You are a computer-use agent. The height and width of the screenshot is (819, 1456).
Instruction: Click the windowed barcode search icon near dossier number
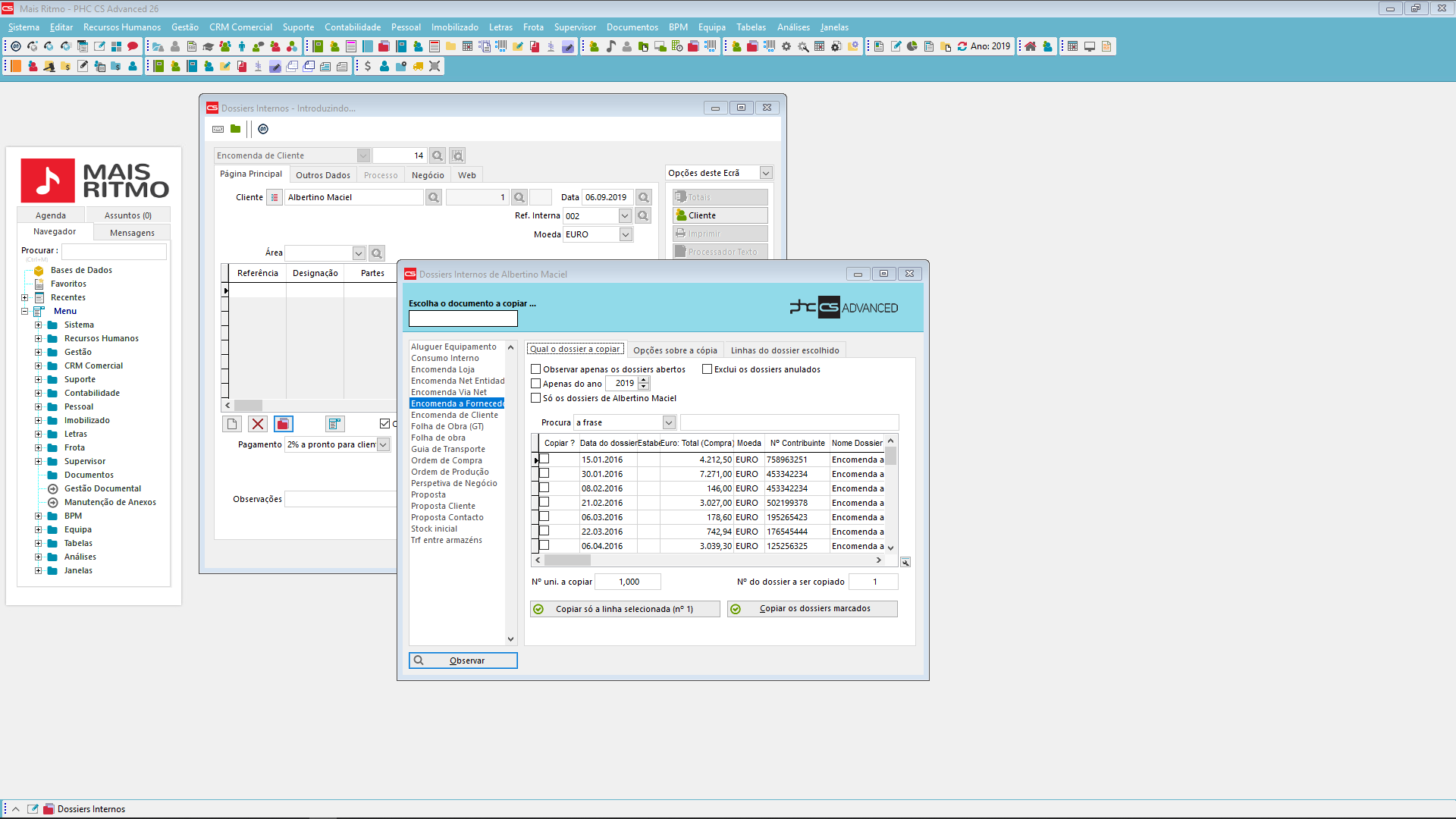point(457,155)
